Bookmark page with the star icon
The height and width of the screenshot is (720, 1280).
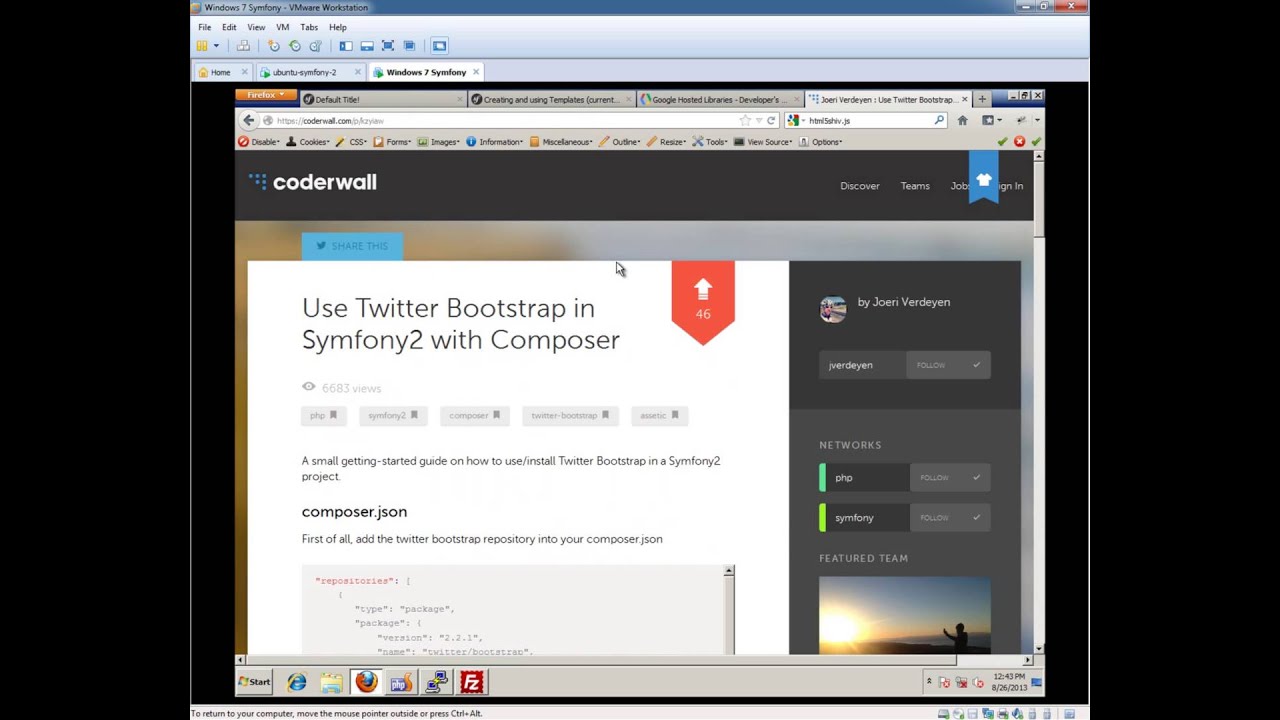coord(745,121)
